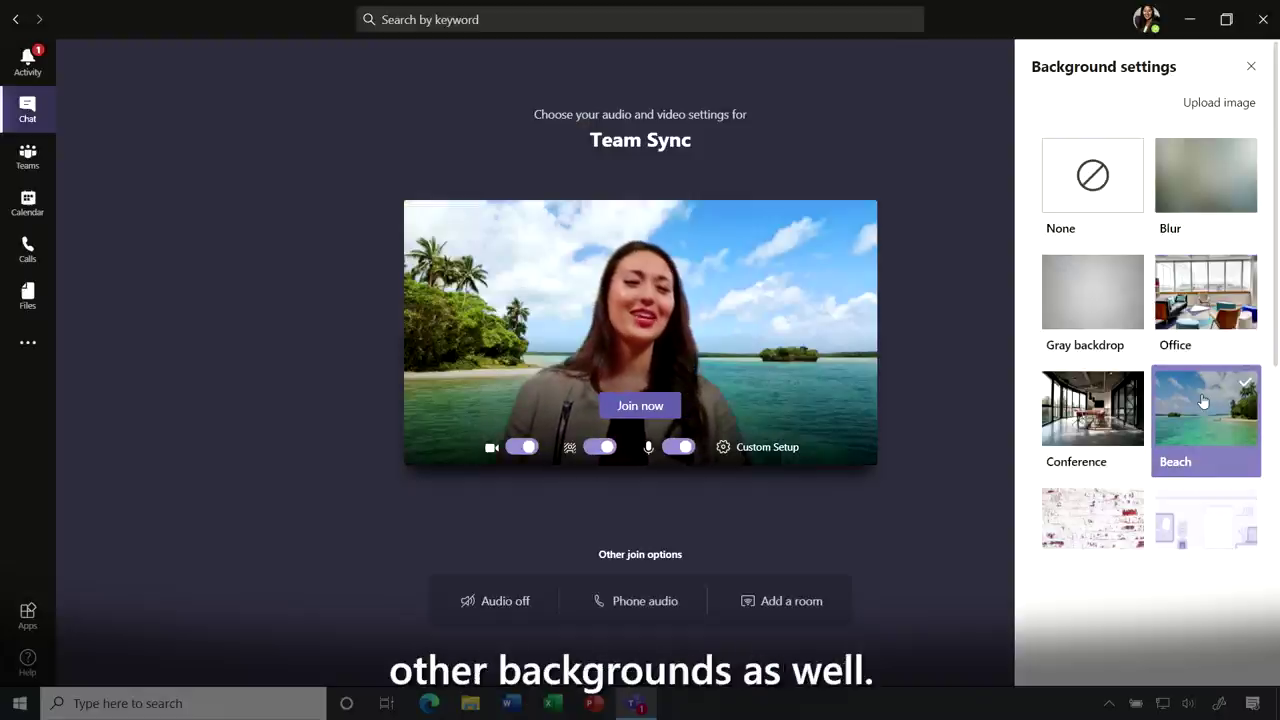Select the Audio off join option
This screenshot has height=720, width=1280.
(x=495, y=601)
